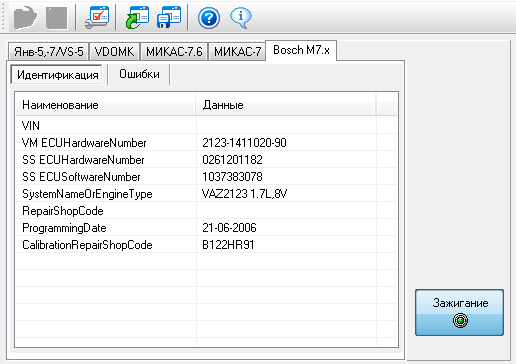Click the value 2123-1411020-90
The height and width of the screenshot is (364, 516).
[x=244, y=143]
